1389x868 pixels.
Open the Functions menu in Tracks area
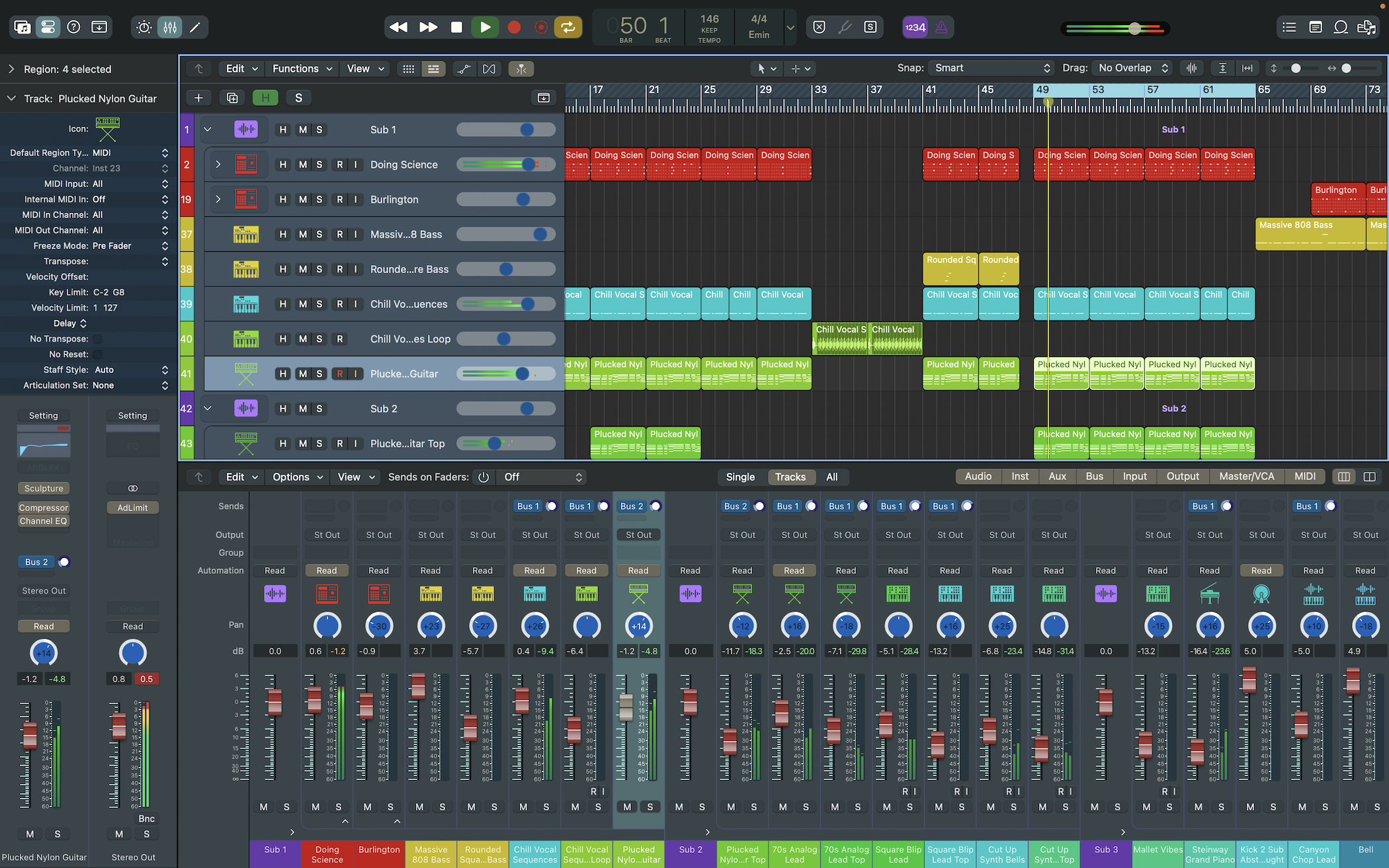click(x=301, y=69)
